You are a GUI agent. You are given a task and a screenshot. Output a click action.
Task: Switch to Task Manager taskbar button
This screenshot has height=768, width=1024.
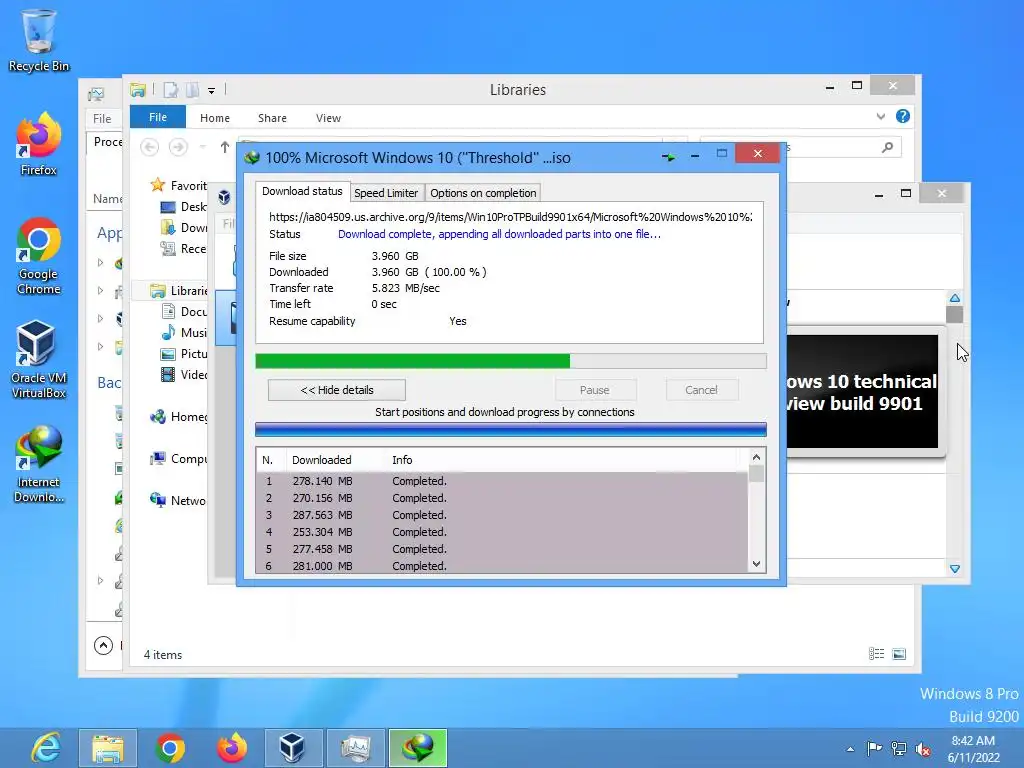pyautogui.click(x=355, y=748)
